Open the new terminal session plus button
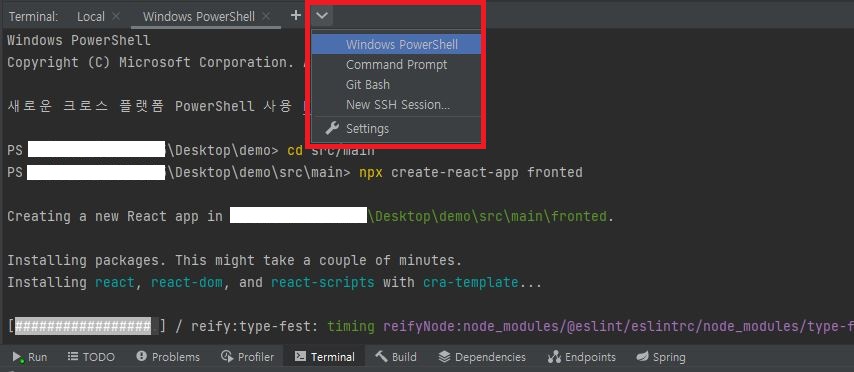Image resolution: width=854 pixels, height=372 pixels. 295,16
